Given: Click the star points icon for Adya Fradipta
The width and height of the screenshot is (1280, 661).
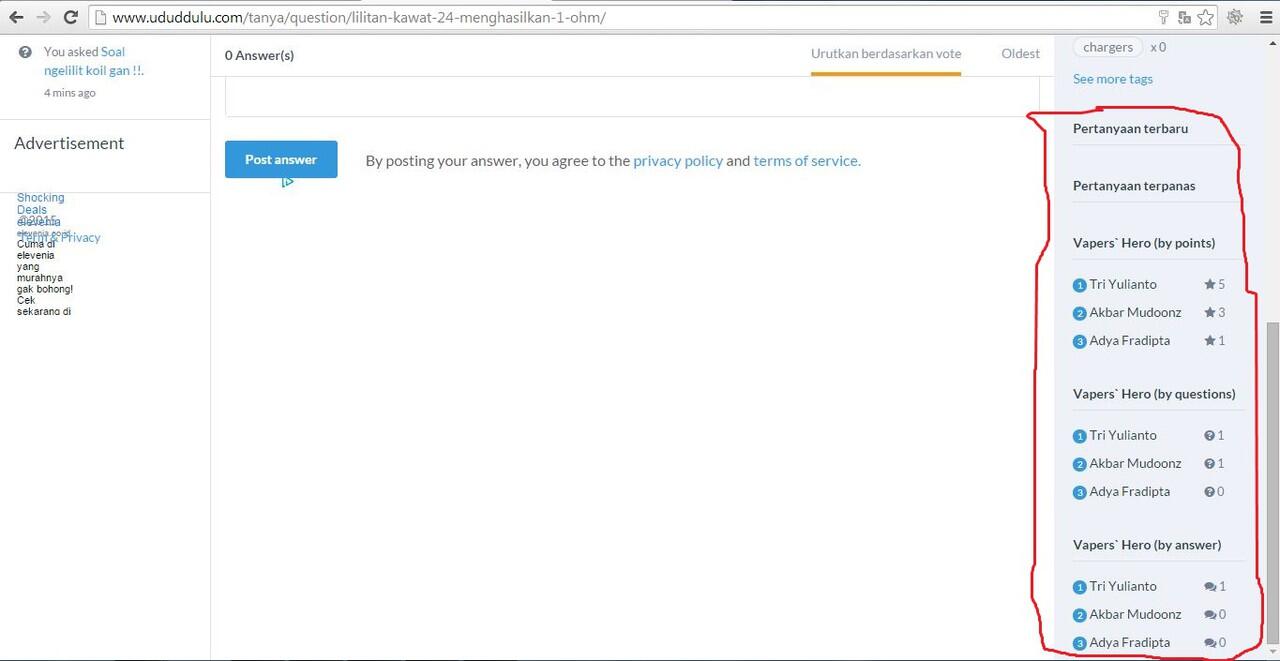Looking at the screenshot, I should [1210, 341].
